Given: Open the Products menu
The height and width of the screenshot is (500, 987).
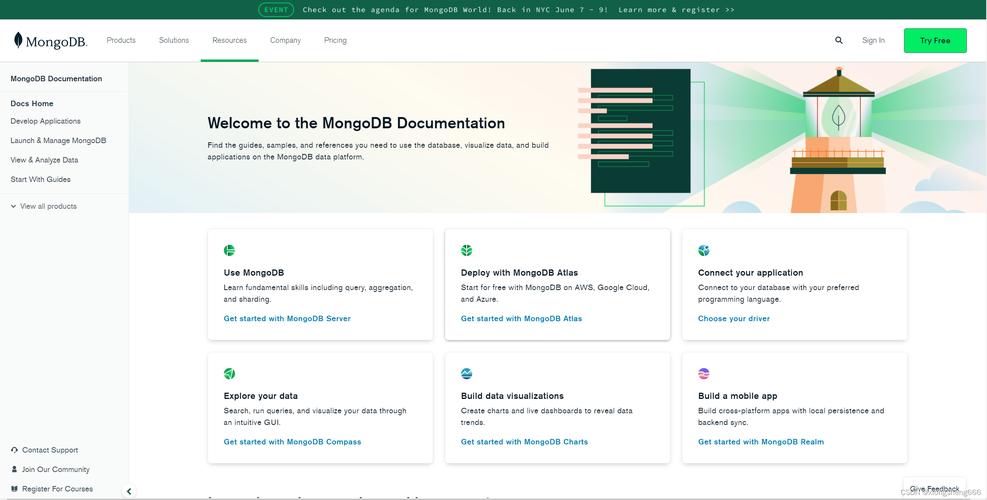Looking at the screenshot, I should point(121,40).
